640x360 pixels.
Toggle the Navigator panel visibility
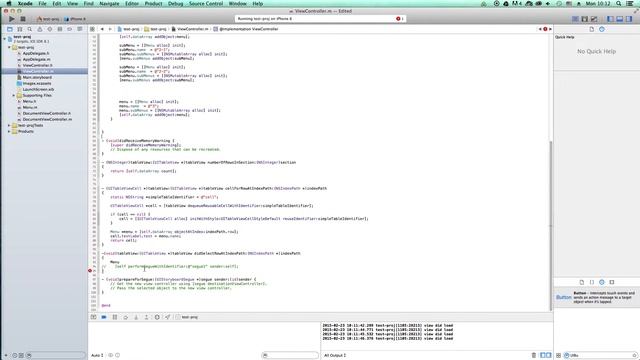click(611, 19)
